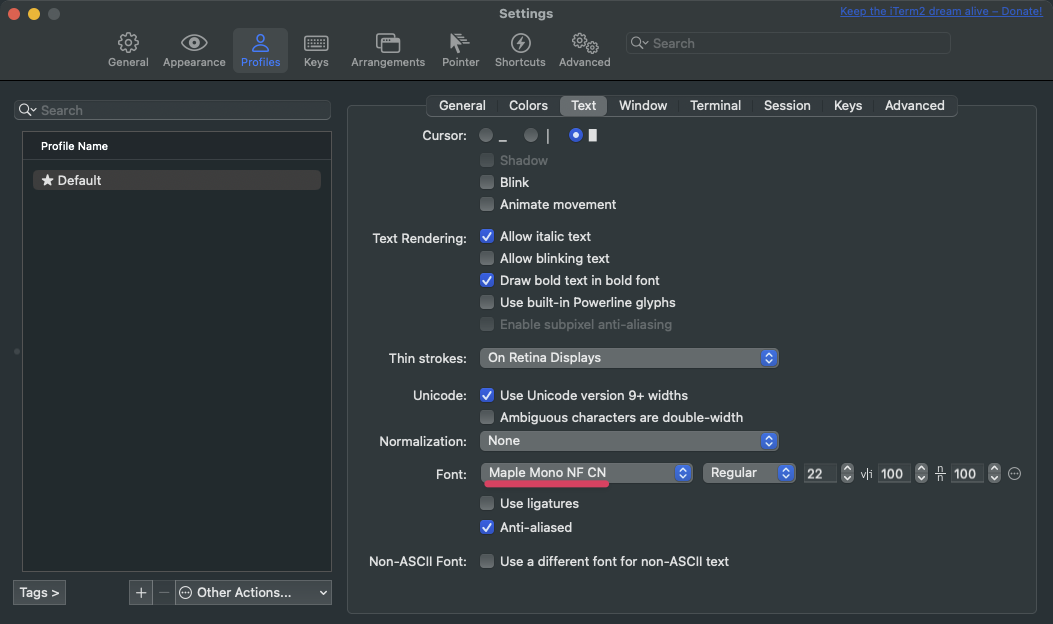This screenshot has height=624, width=1053.
Task: Switch to the Terminal tab
Action: (715, 105)
